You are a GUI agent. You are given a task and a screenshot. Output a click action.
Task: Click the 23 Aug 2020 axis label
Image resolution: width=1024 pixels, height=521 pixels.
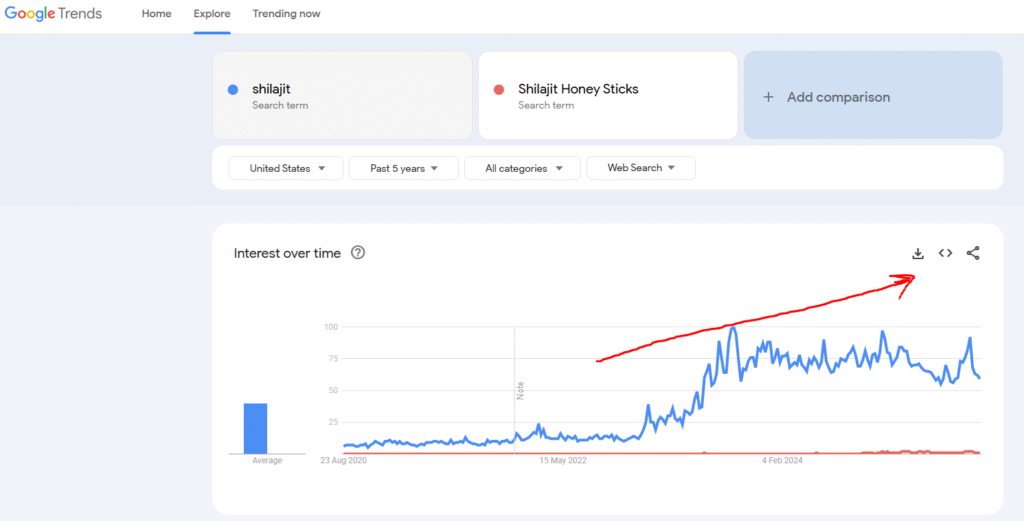tap(344, 461)
